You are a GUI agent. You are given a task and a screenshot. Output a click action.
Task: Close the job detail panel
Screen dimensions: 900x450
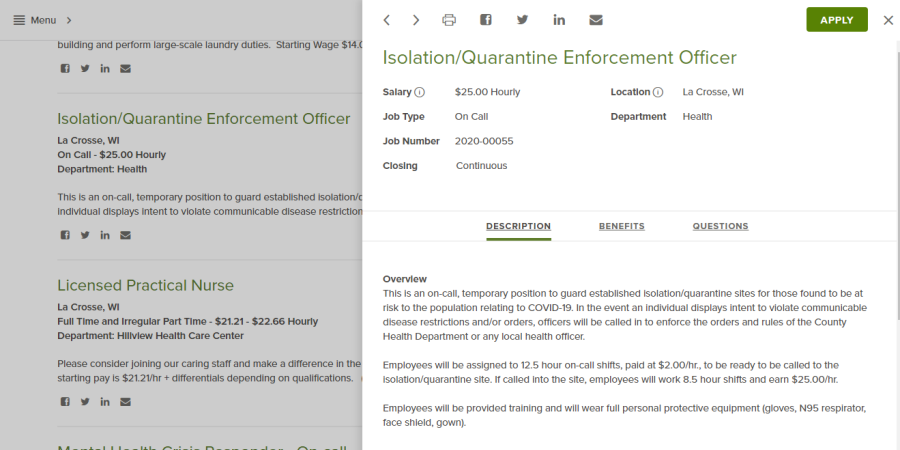pos(888,20)
